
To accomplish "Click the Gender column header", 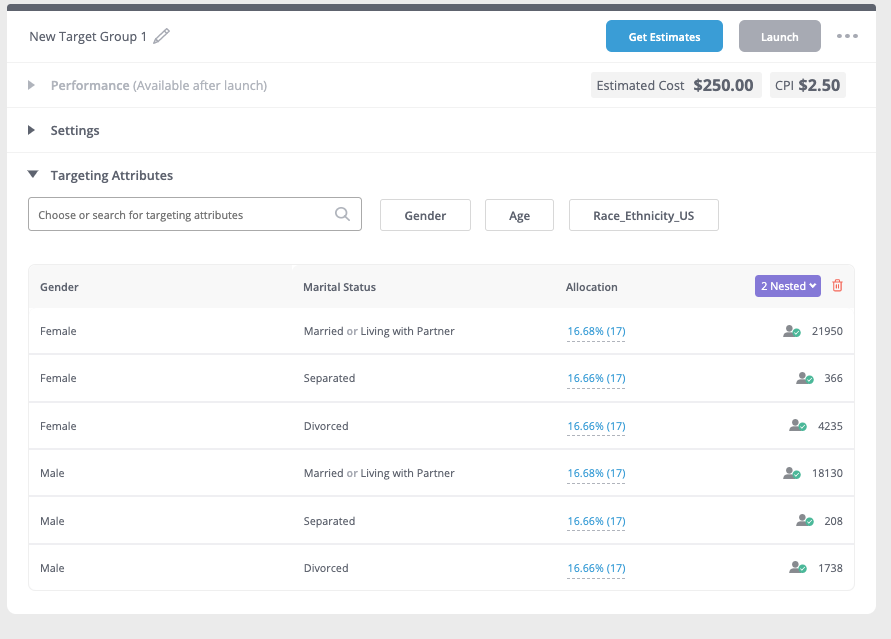I will [x=59, y=287].
